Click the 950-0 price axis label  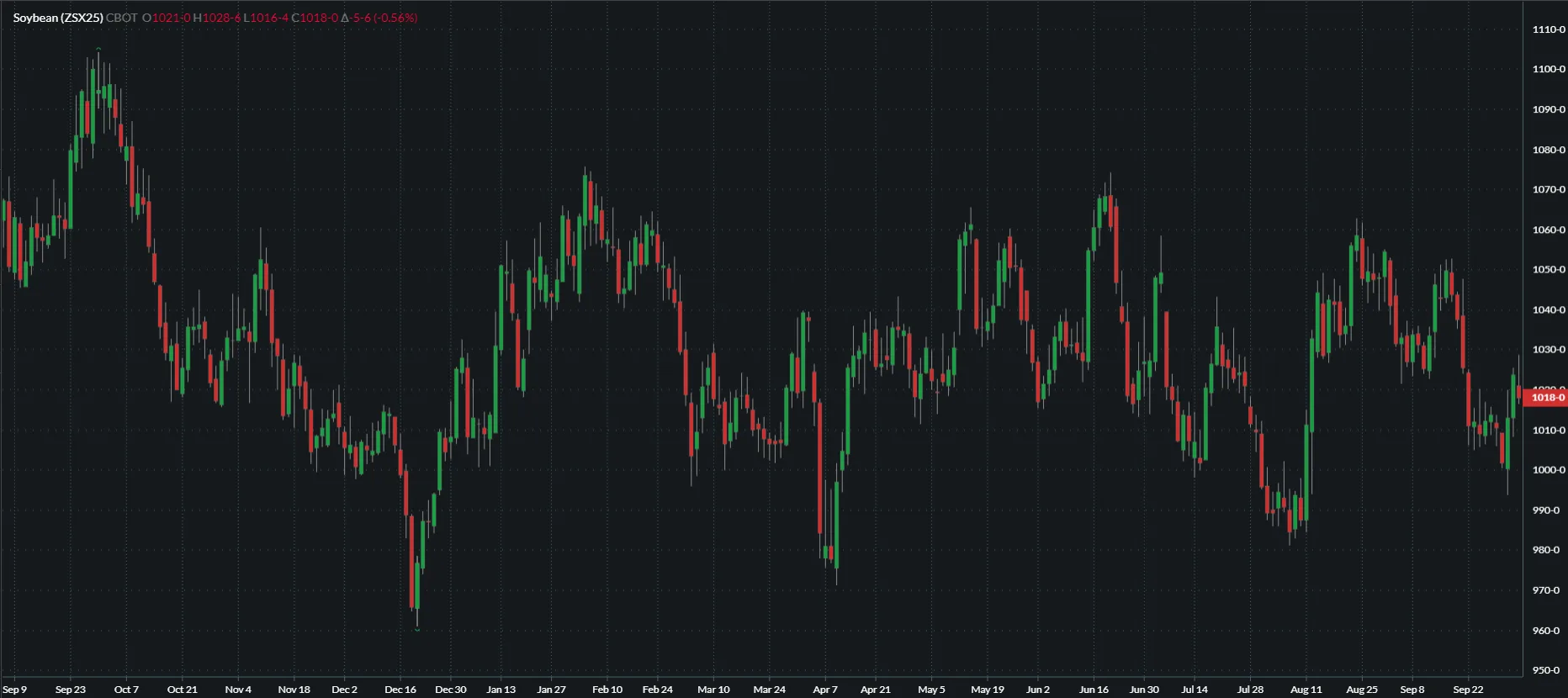point(1548,670)
